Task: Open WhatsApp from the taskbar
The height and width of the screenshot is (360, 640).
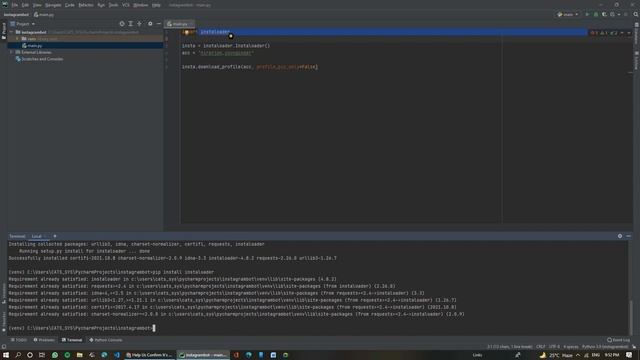Action: (x=55, y=355)
